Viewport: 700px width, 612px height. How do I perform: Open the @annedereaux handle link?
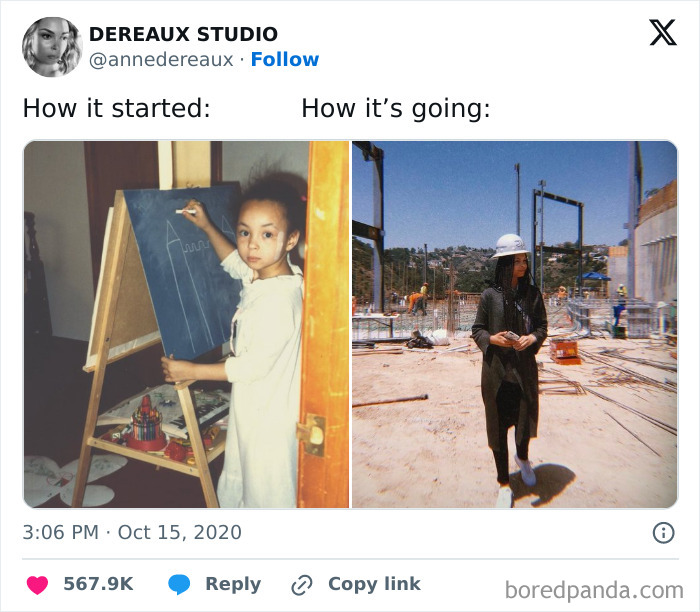(161, 60)
